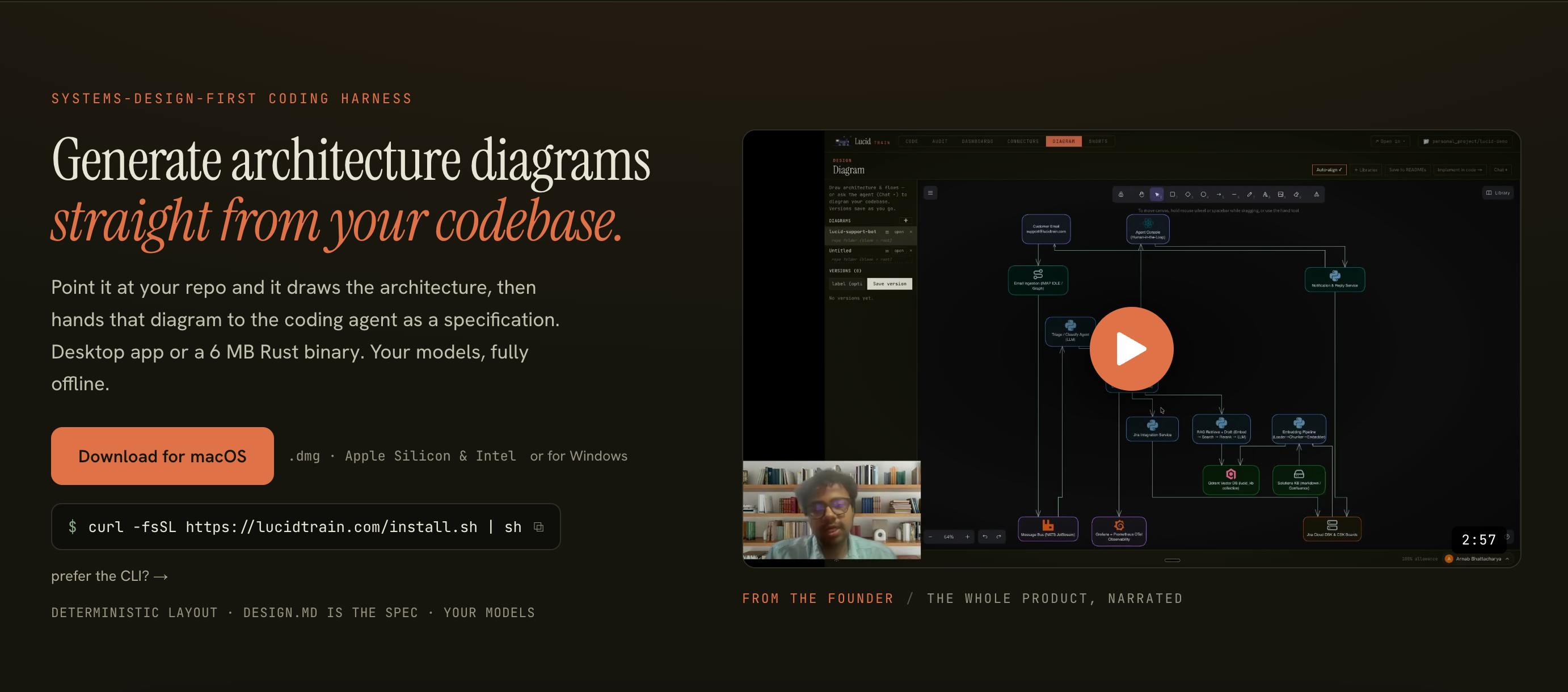Image resolution: width=1568 pixels, height=692 pixels.
Task: Click the '+ Libraries' button
Action: (x=1366, y=170)
